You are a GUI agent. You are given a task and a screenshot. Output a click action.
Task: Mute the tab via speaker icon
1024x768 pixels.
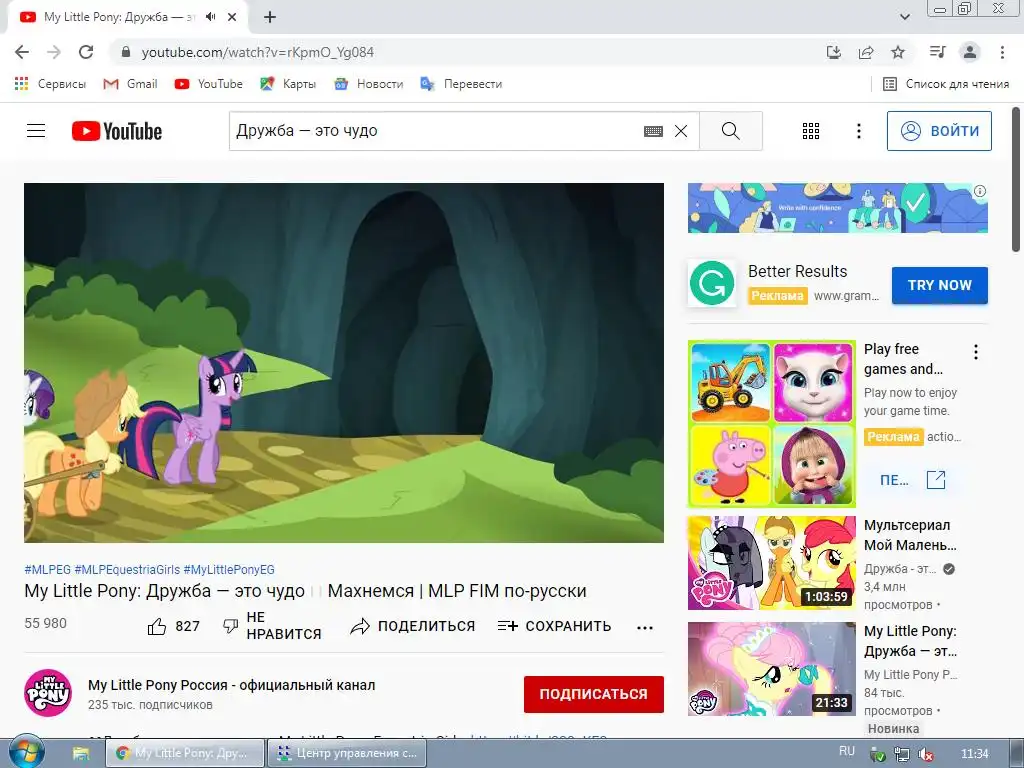click(x=210, y=17)
